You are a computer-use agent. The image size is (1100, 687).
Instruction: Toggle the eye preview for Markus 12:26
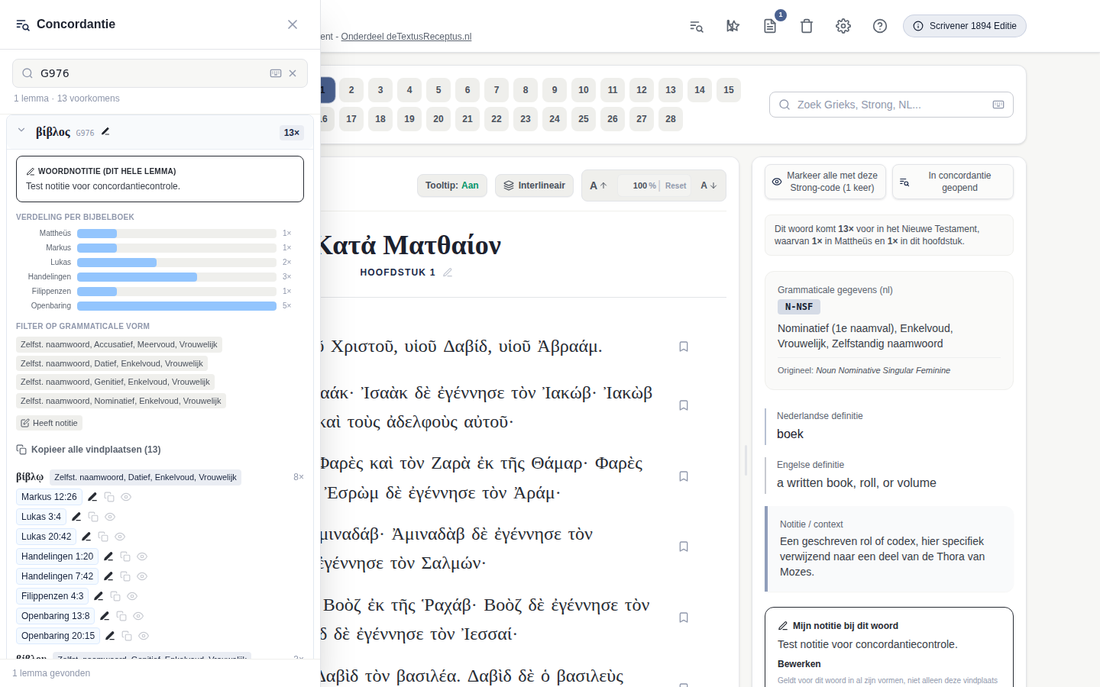(x=126, y=497)
